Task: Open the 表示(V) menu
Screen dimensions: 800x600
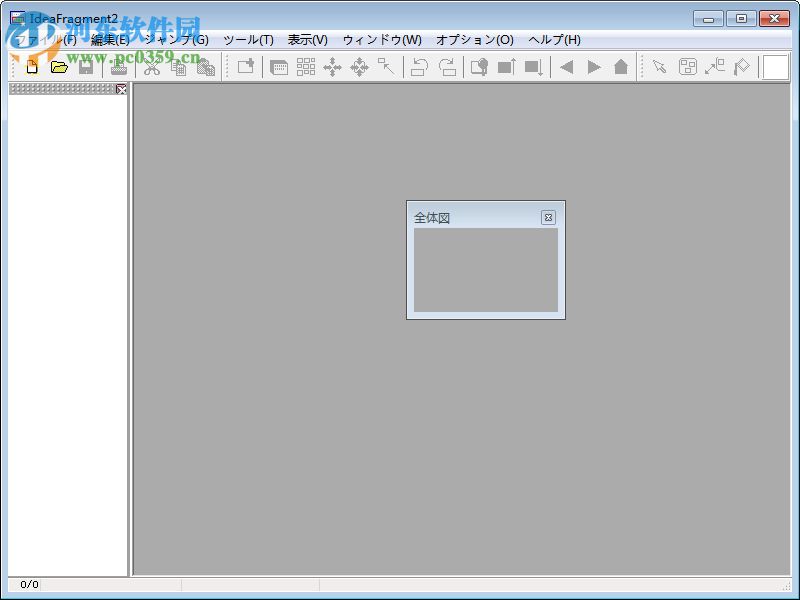Action: (308, 40)
